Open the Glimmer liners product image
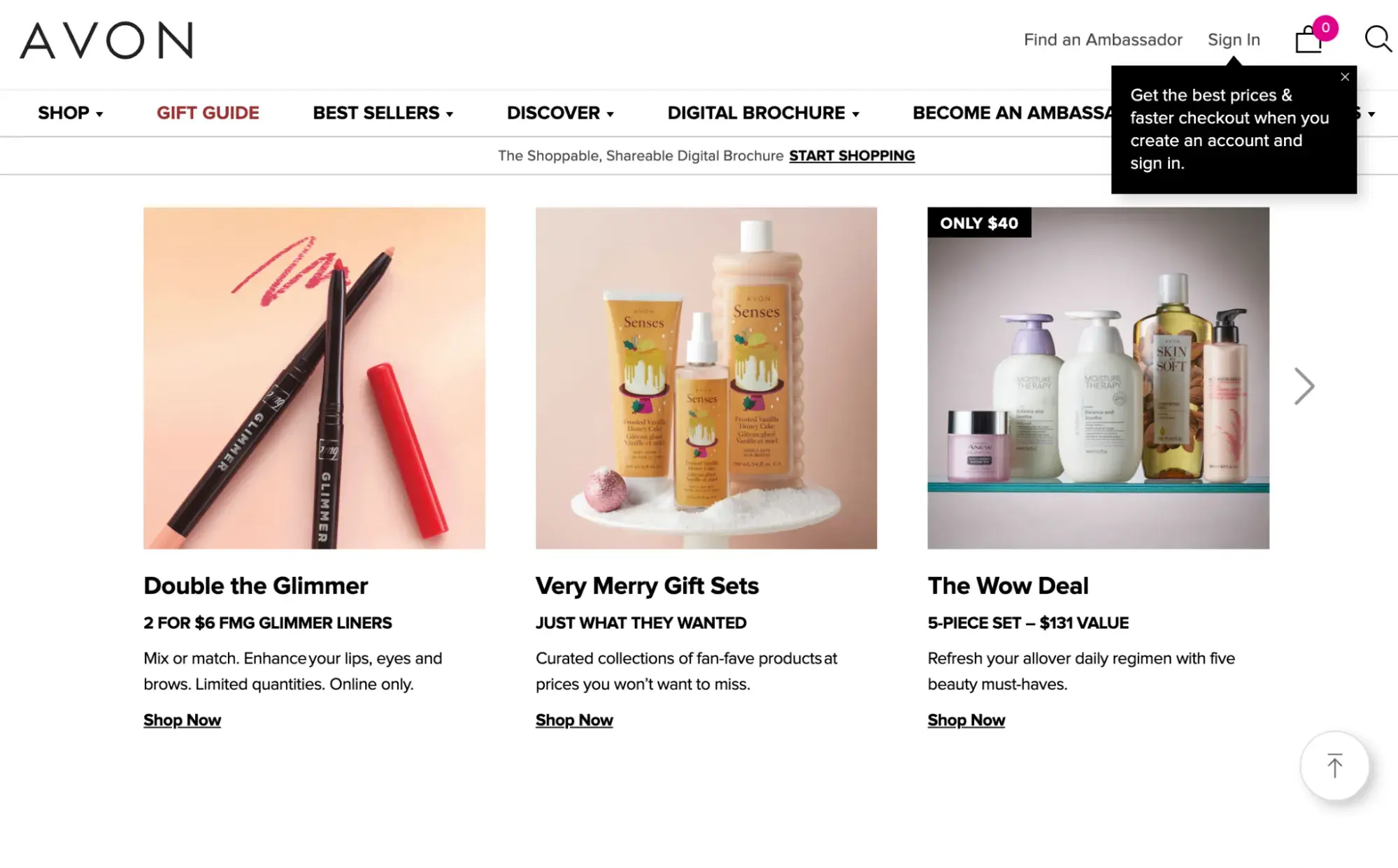 tap(314, 378)
